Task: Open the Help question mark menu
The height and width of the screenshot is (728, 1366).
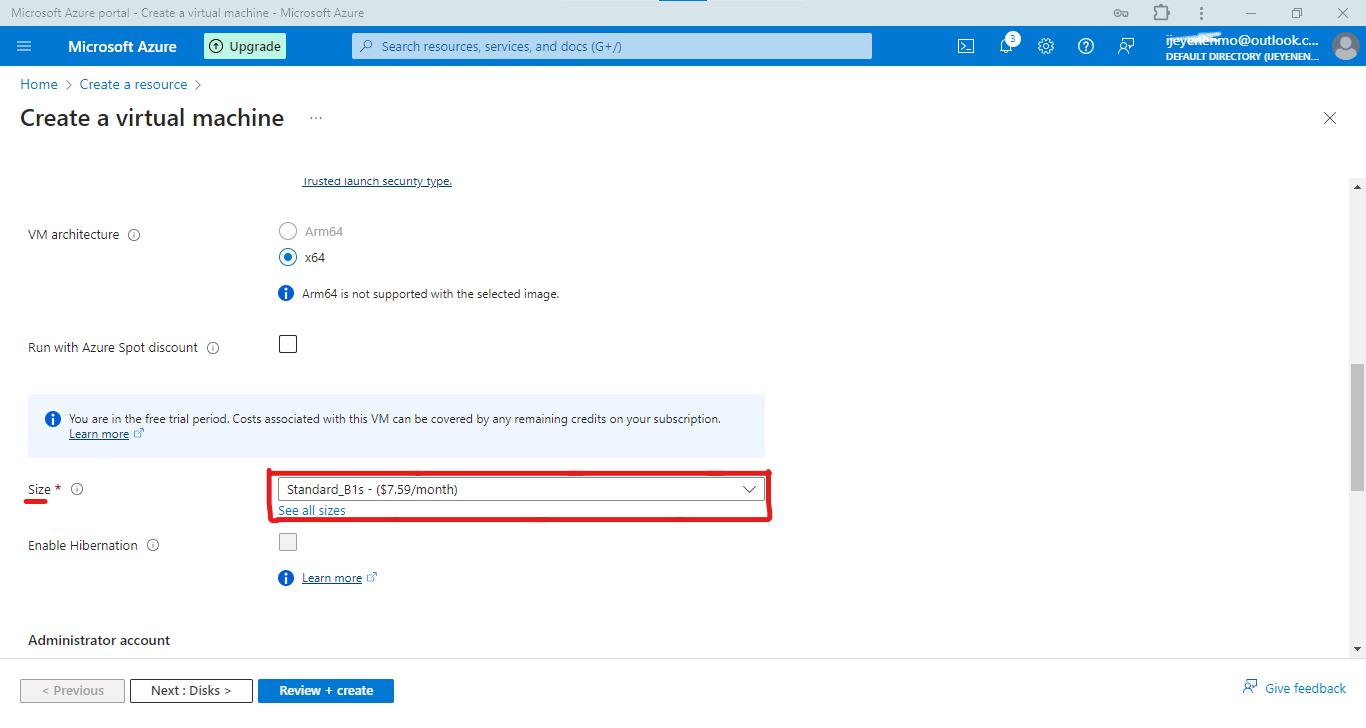Action: [1086, 46]
